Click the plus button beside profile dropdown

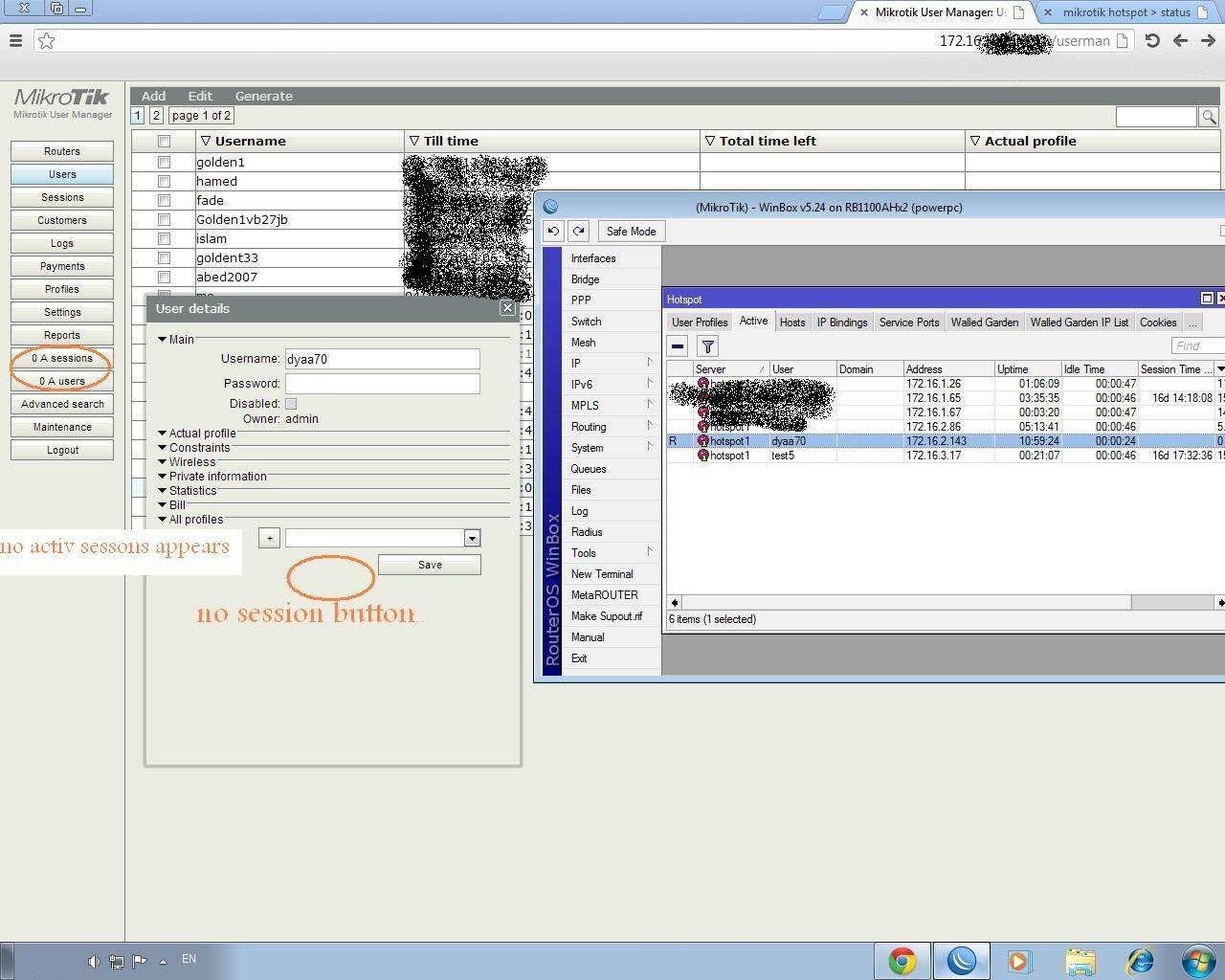(269, 538)
